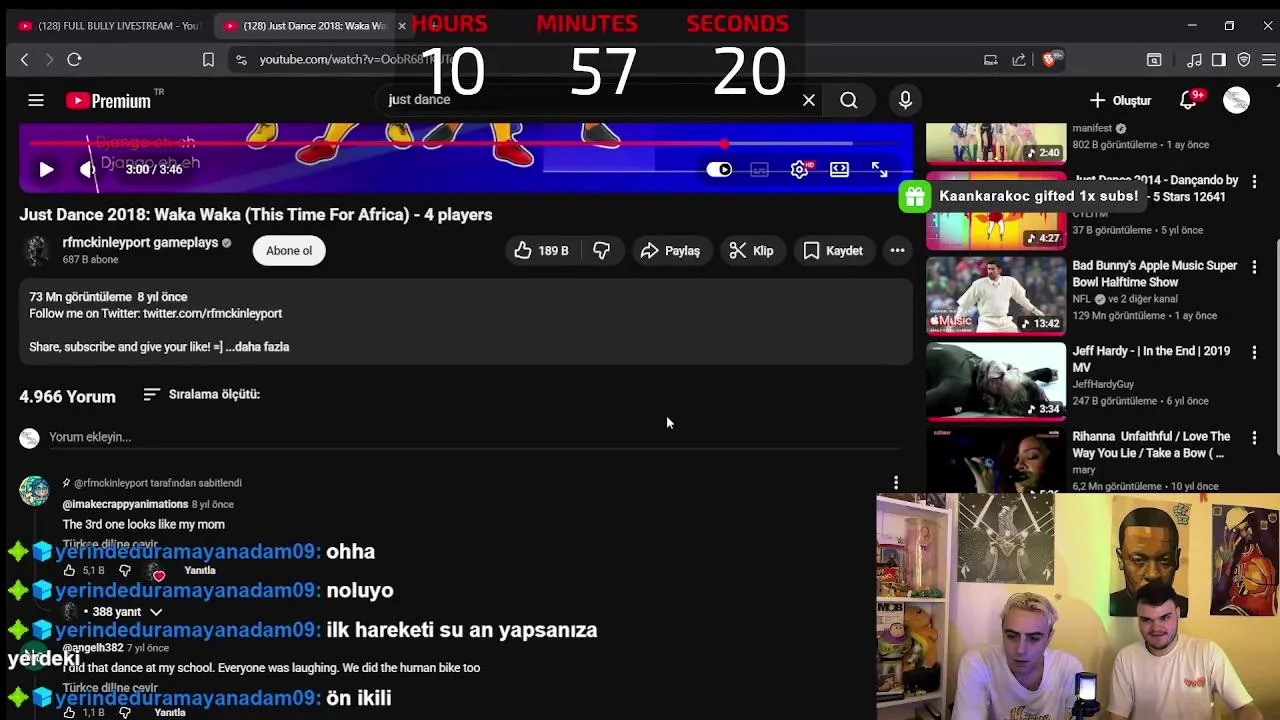This screenshot has width=1280, height=720.
Task: Open rfmckinleyport channel avatar
Action: point(37,250)
